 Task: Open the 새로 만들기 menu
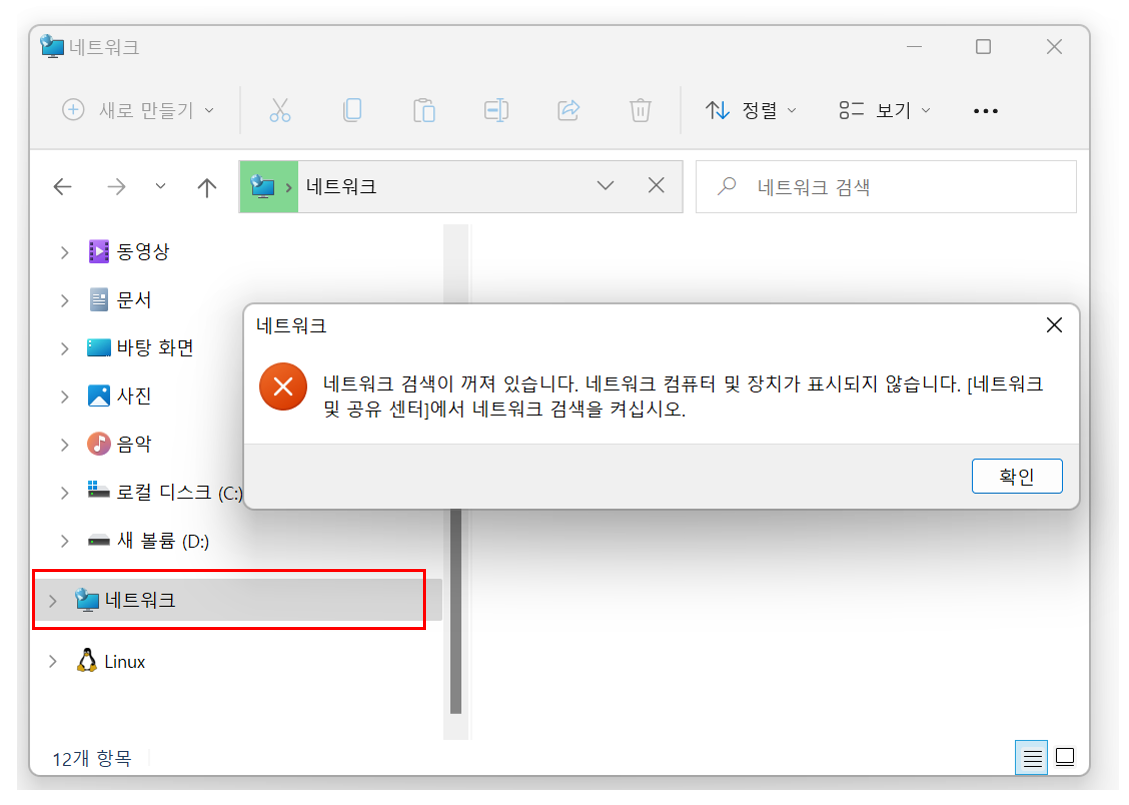pyautogui.click(x=138, y=110)
